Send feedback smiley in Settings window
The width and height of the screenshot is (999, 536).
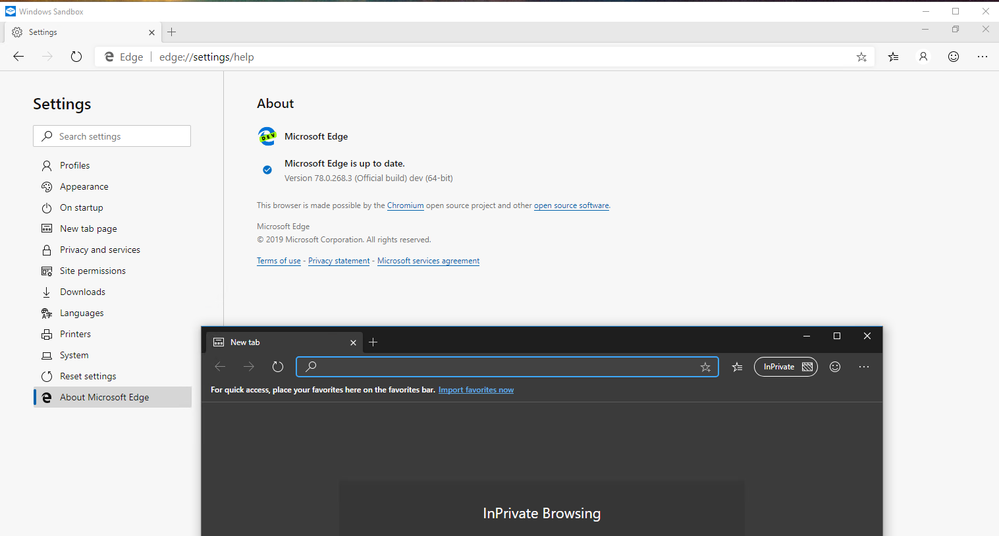953,57
